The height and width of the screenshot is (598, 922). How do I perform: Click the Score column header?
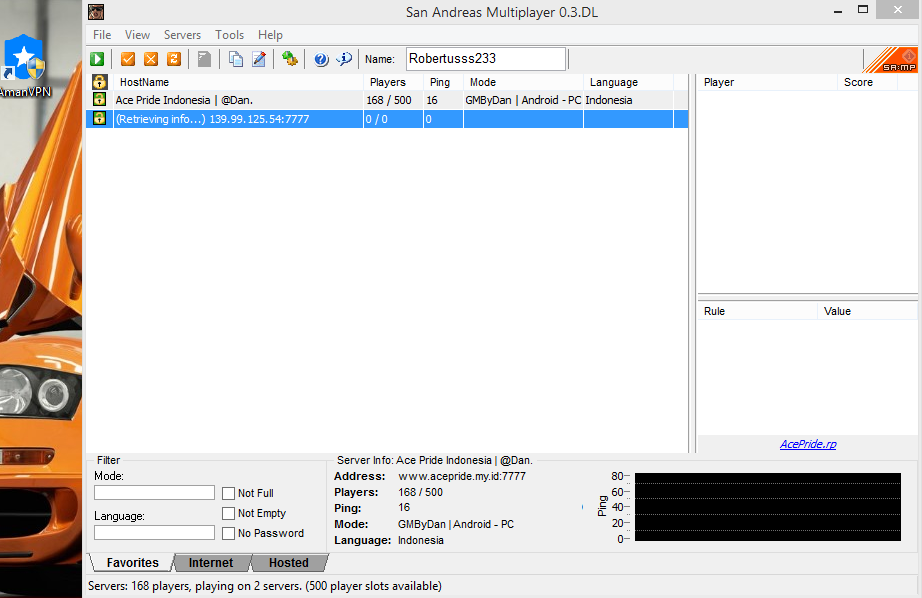[x=867, y=82]
